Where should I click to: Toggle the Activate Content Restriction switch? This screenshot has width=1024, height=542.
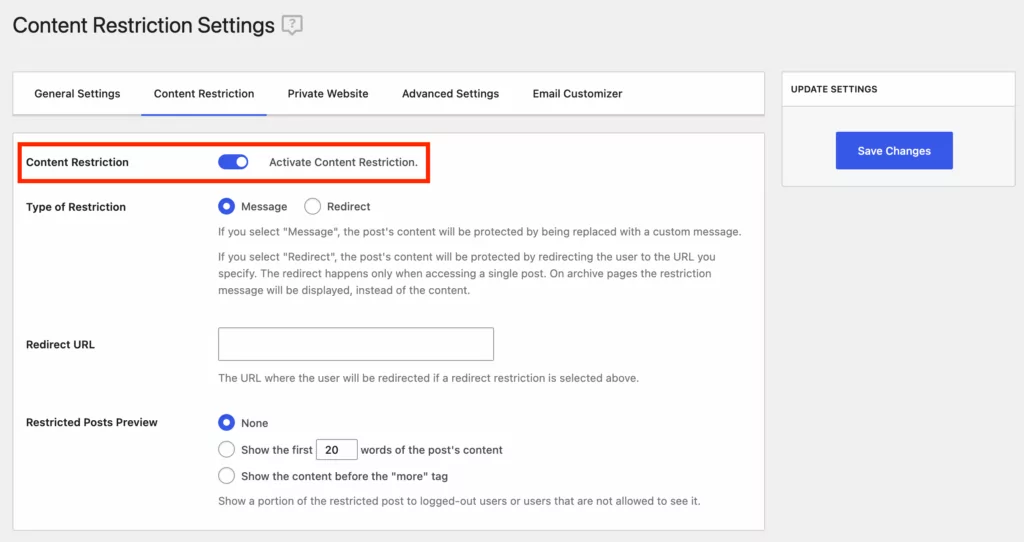pos(233,162)
